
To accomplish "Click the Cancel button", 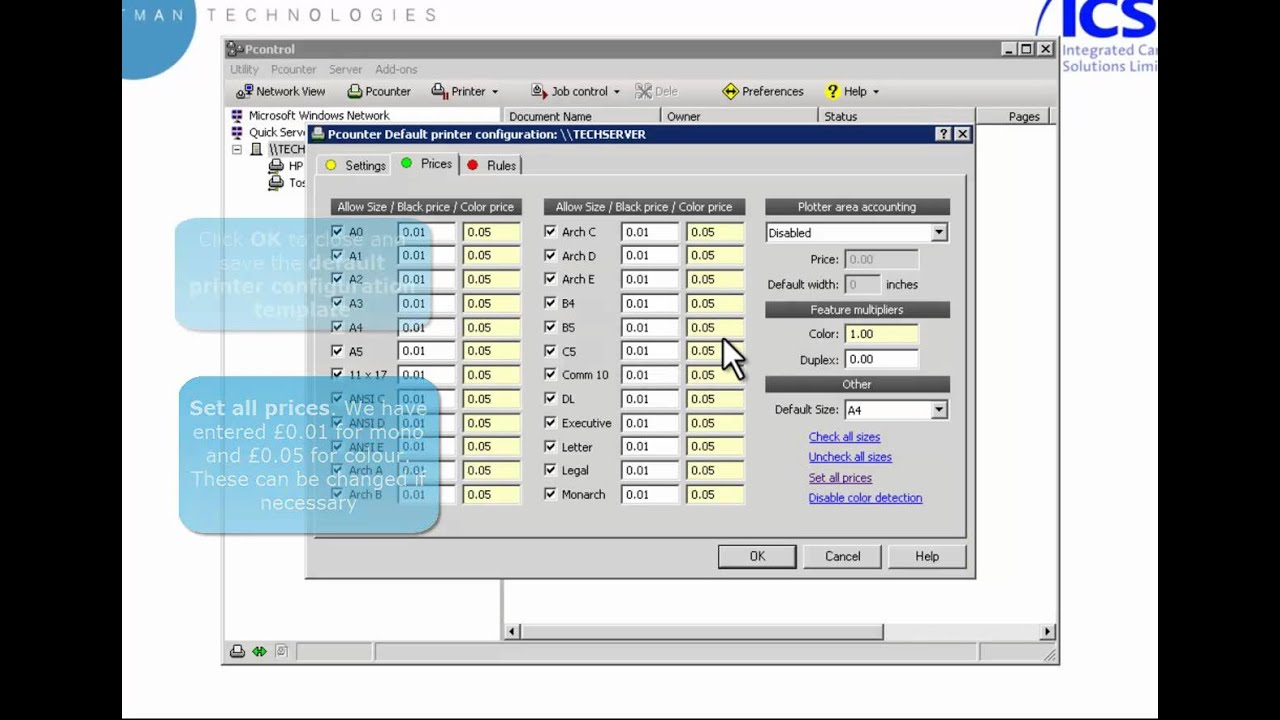I will tap(842, 556).
